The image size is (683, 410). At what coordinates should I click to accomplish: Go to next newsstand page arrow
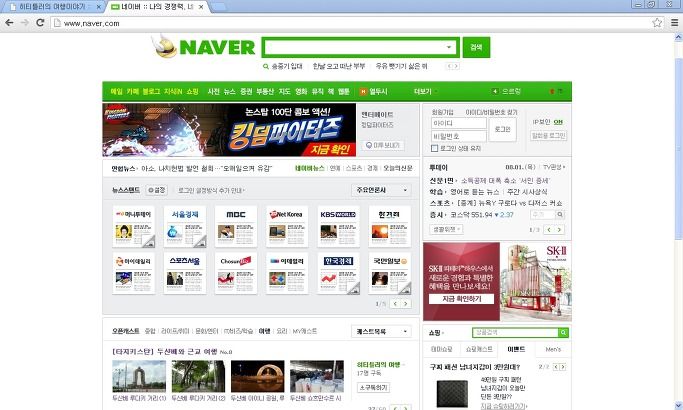click(x=406, y=304)
